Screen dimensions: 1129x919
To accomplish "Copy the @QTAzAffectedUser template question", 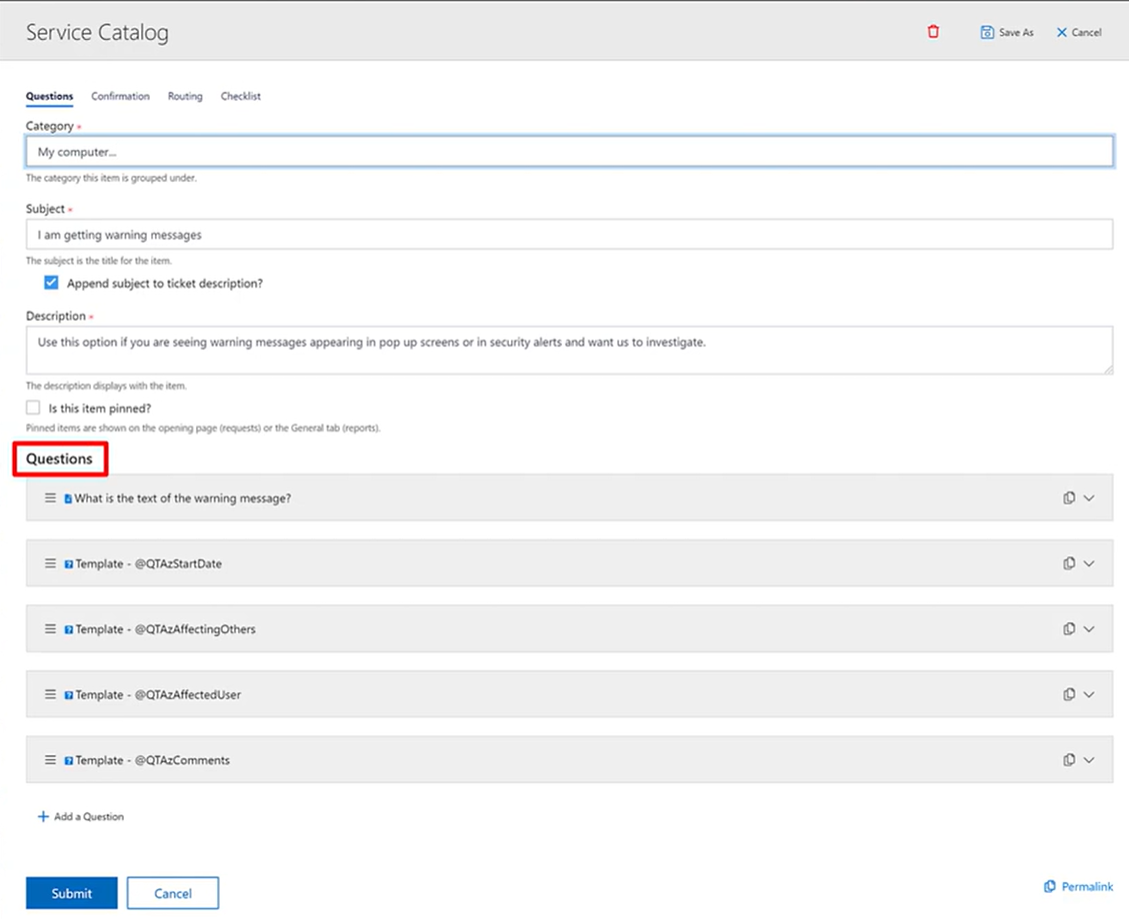I will 1069,694.
